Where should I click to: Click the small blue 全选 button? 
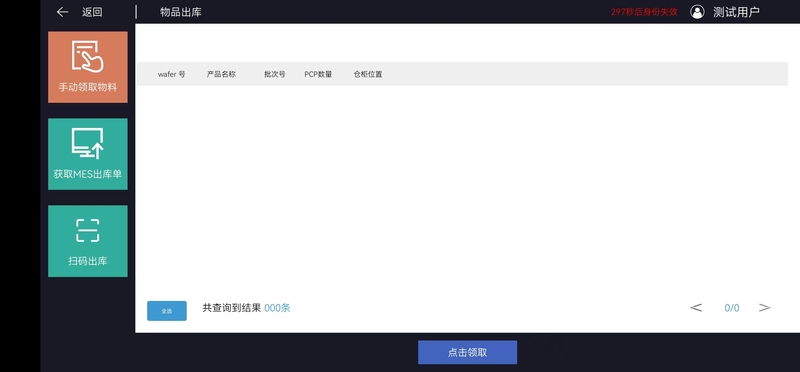pyautogui.click(x=167, y=311)
